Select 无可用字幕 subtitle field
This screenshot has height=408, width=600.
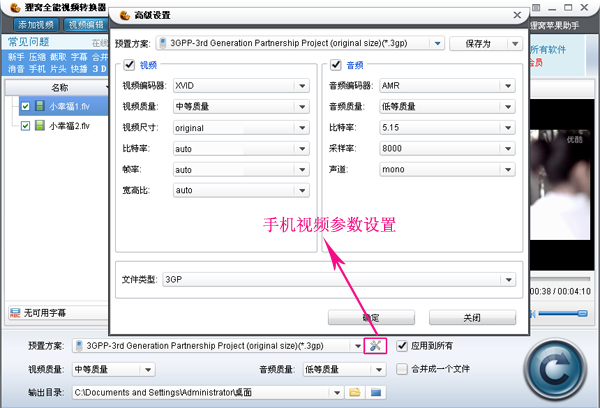click(x=58, y=313)
